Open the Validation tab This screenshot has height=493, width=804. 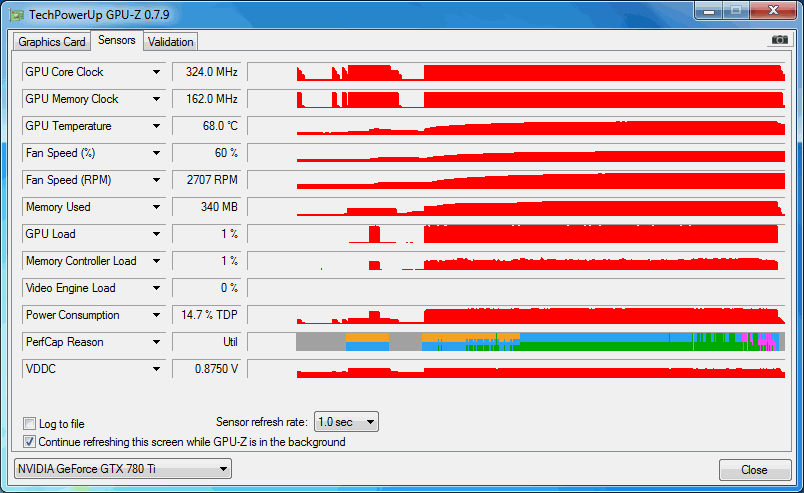[171, 42]
